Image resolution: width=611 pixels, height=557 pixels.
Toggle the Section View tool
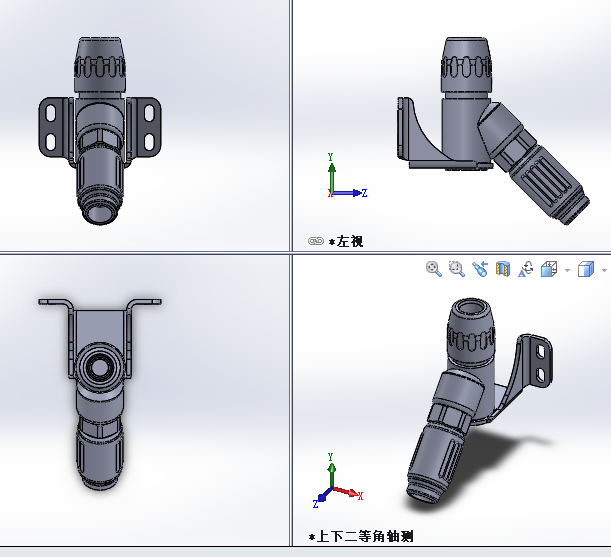tap(503, 269)
